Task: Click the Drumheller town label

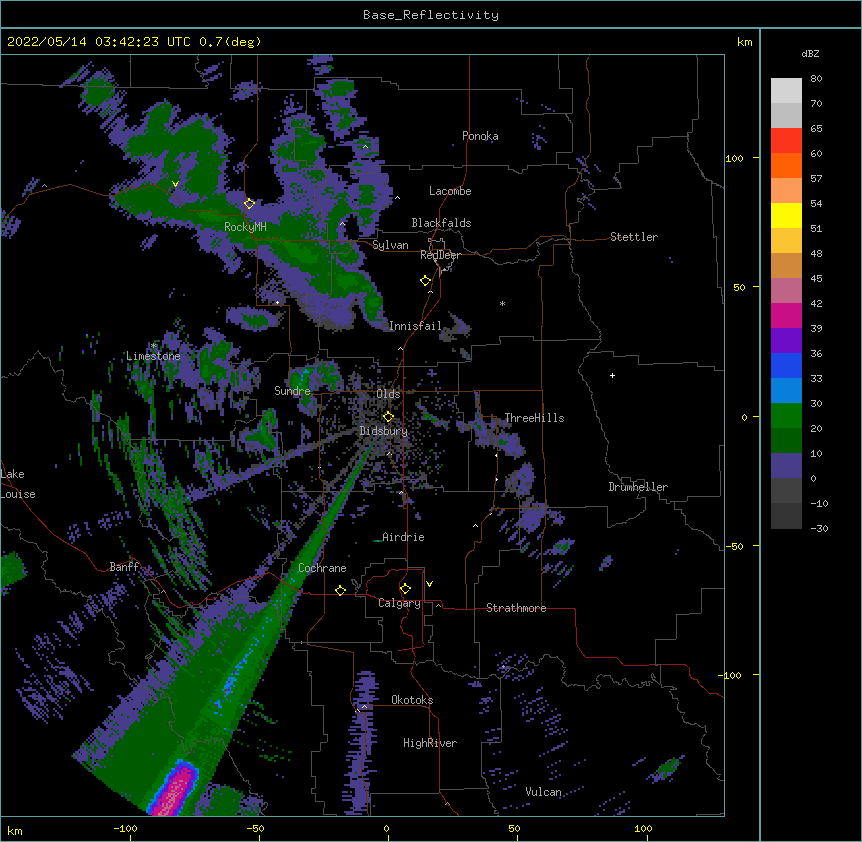Action: (638, 487)
